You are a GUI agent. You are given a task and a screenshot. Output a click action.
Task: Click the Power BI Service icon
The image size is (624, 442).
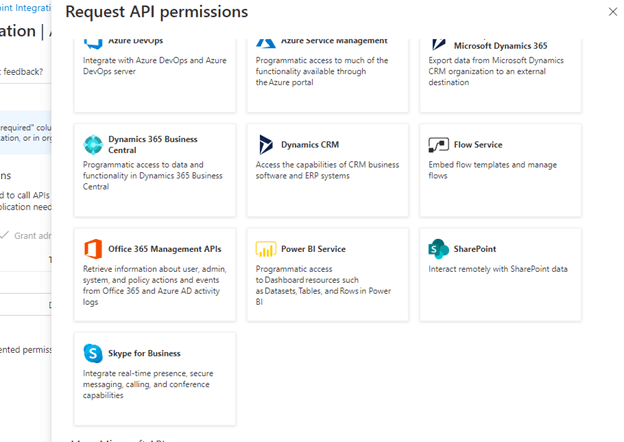click(x=266, y=249)
